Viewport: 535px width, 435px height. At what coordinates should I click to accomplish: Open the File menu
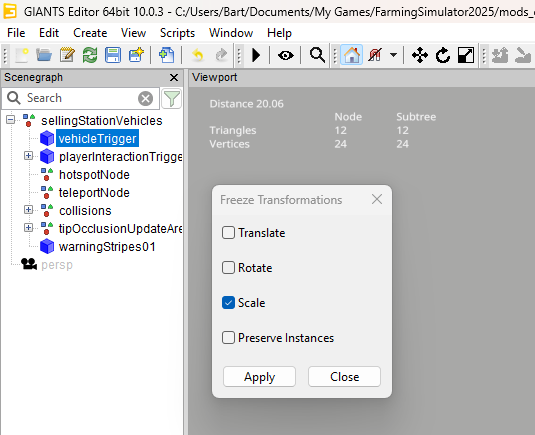pyautogui.click(x=16, y=33)
